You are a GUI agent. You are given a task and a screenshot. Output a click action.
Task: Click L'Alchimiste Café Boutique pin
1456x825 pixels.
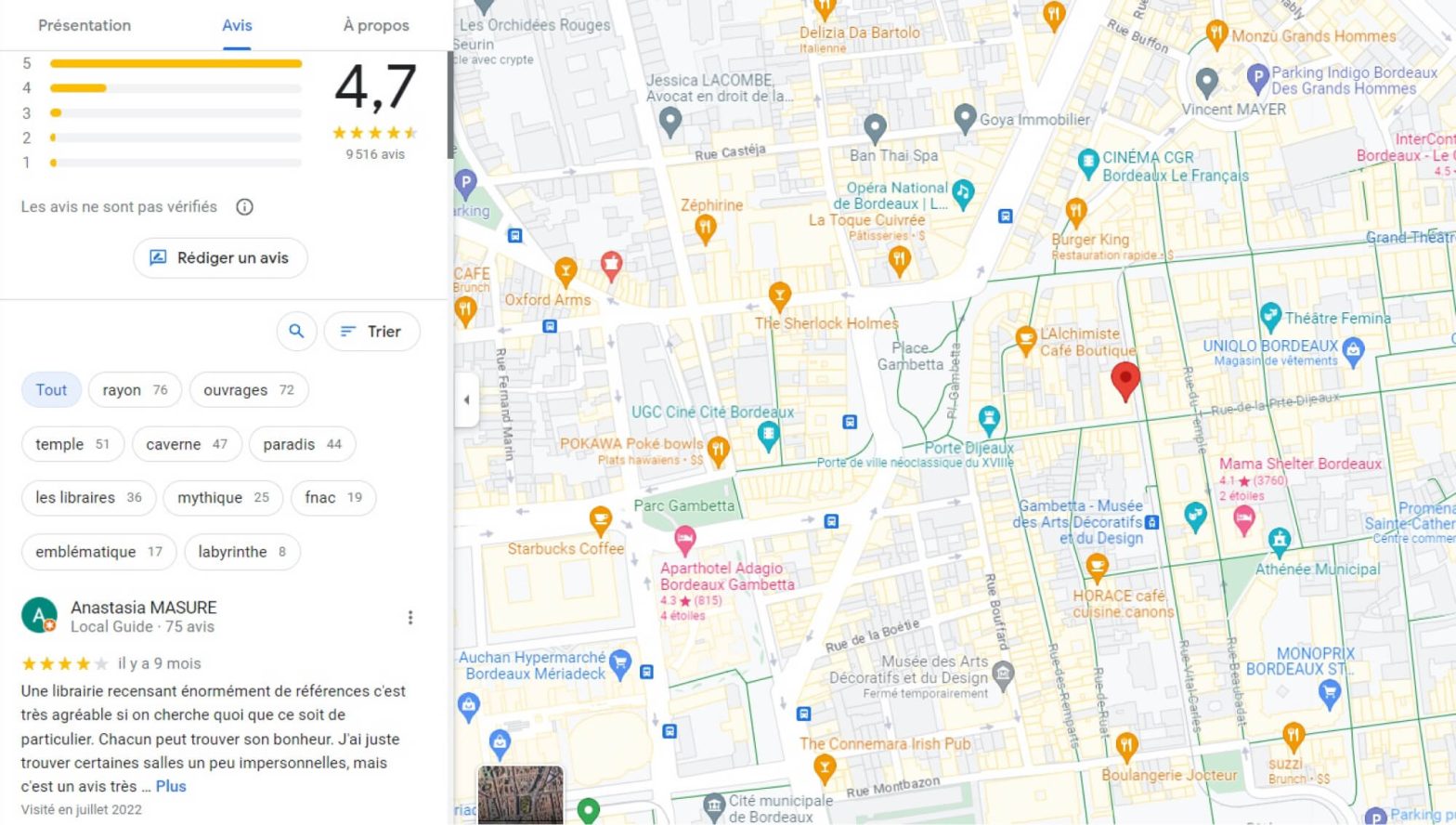point(1026,341)
